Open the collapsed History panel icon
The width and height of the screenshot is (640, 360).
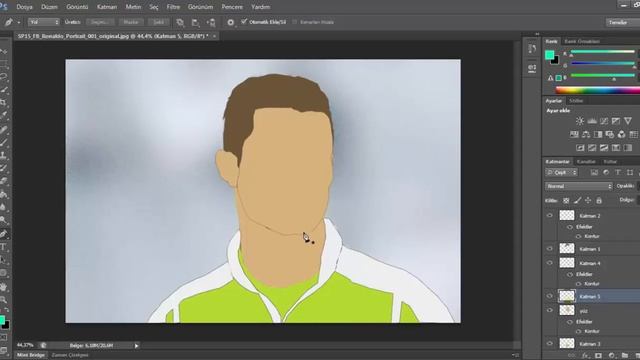click(x=532, y=49)
